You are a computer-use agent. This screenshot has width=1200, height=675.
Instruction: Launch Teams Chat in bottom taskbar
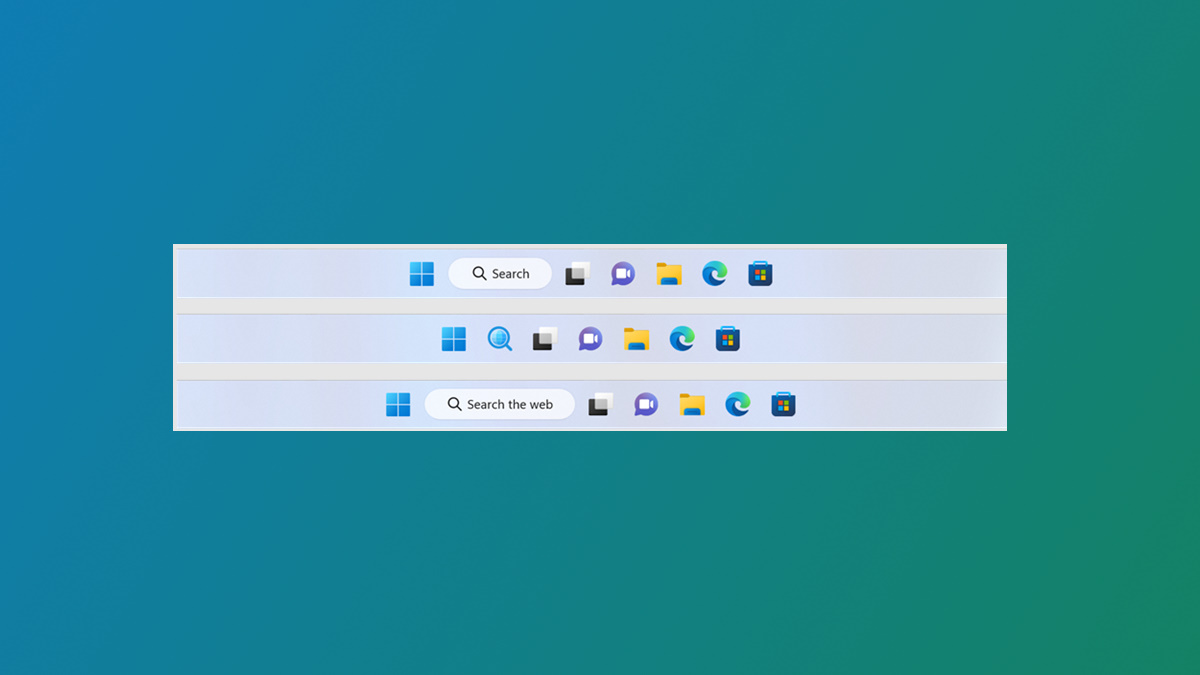point(646,404)
